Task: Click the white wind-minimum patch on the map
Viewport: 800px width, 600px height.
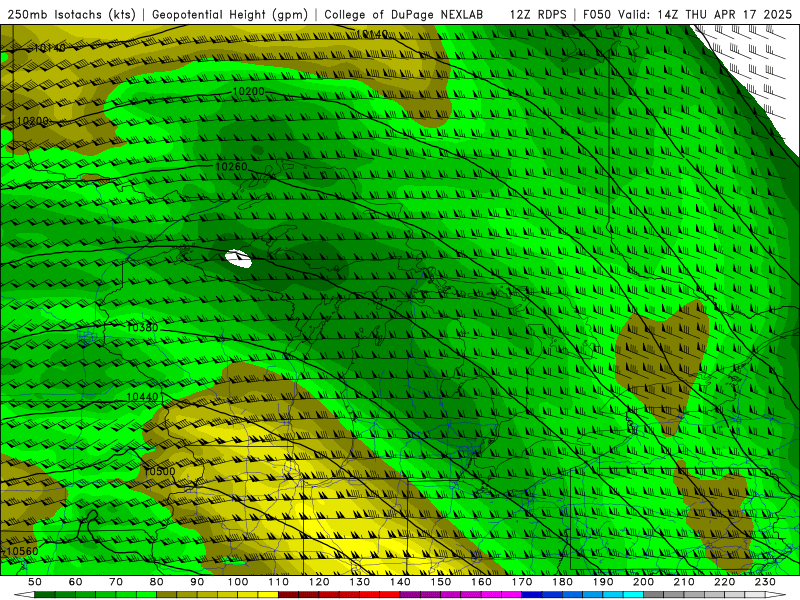Action: (x=239, y=259)
